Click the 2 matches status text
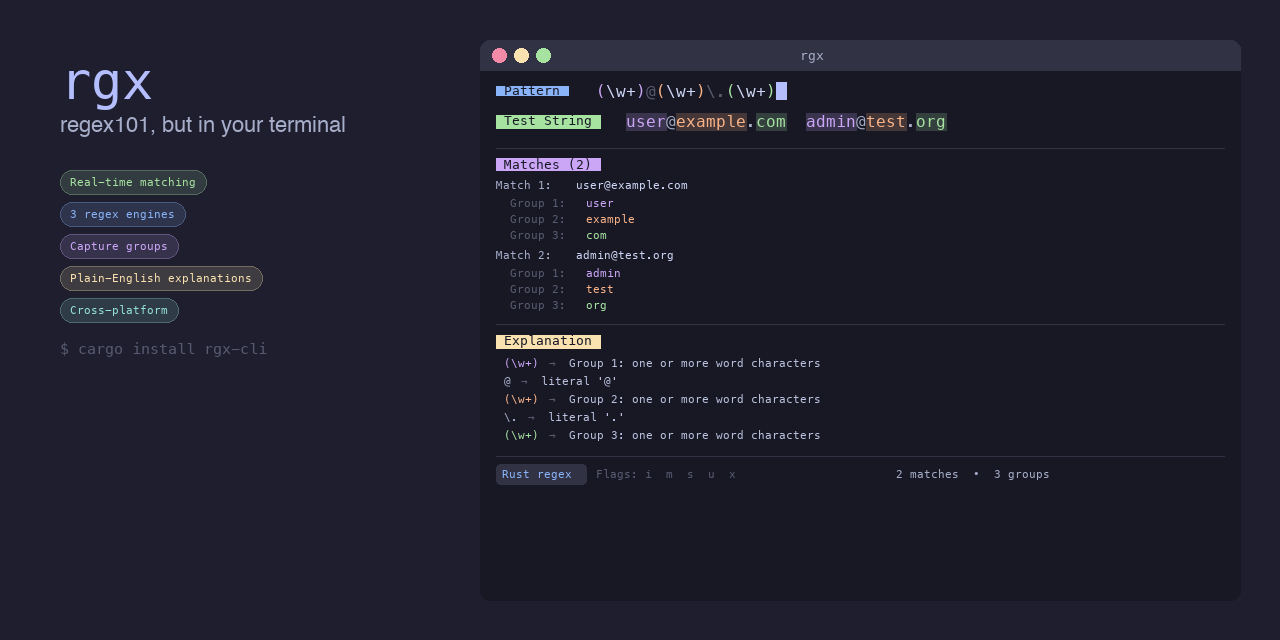 point(927,474)
